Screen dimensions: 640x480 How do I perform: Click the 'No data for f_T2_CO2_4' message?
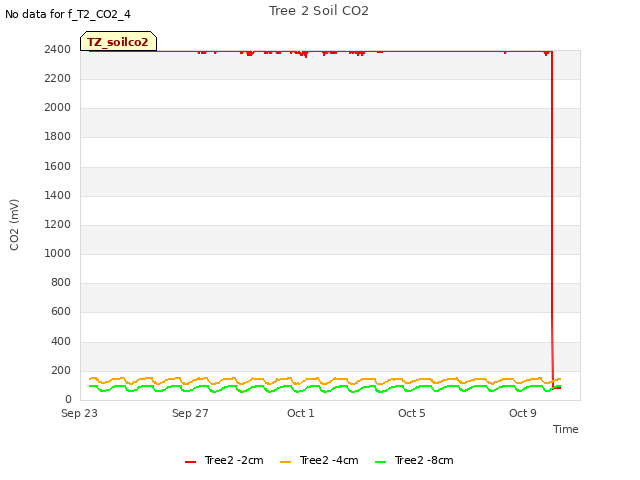coord(68,14)
